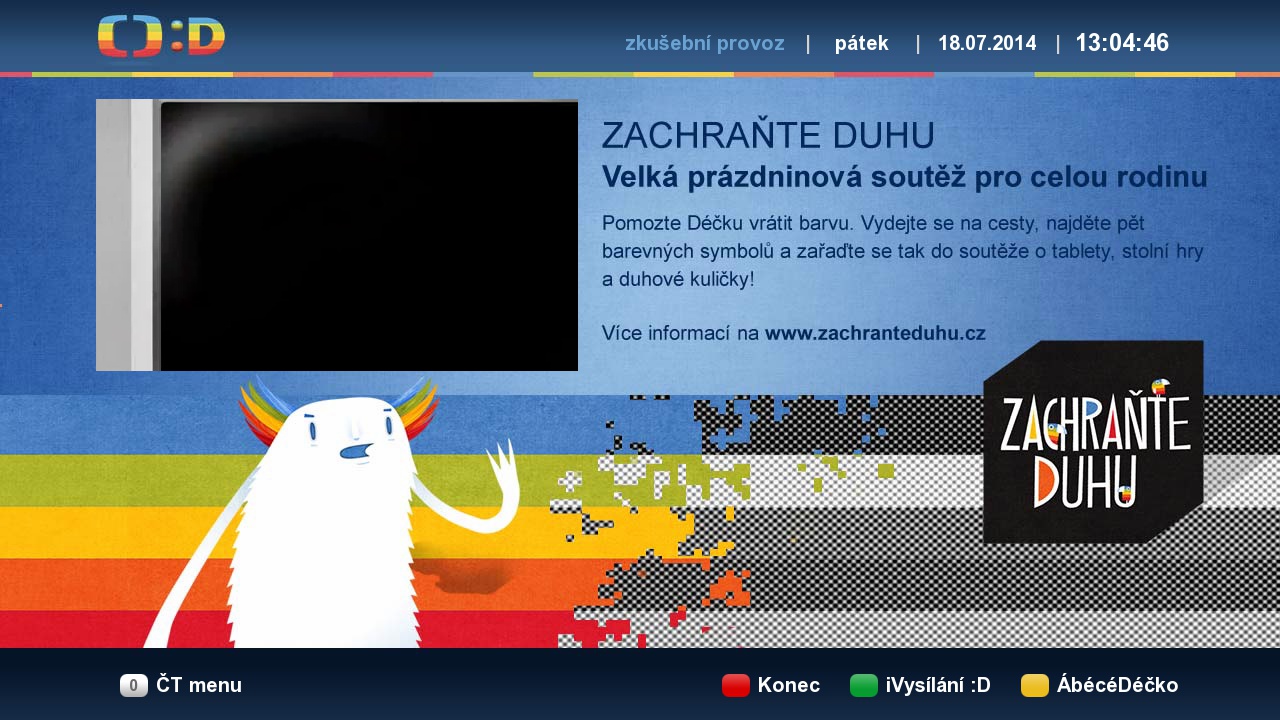Open ČT menu from the bottom bar
This screenshot has width=1280, height=720.
(196, 685)
